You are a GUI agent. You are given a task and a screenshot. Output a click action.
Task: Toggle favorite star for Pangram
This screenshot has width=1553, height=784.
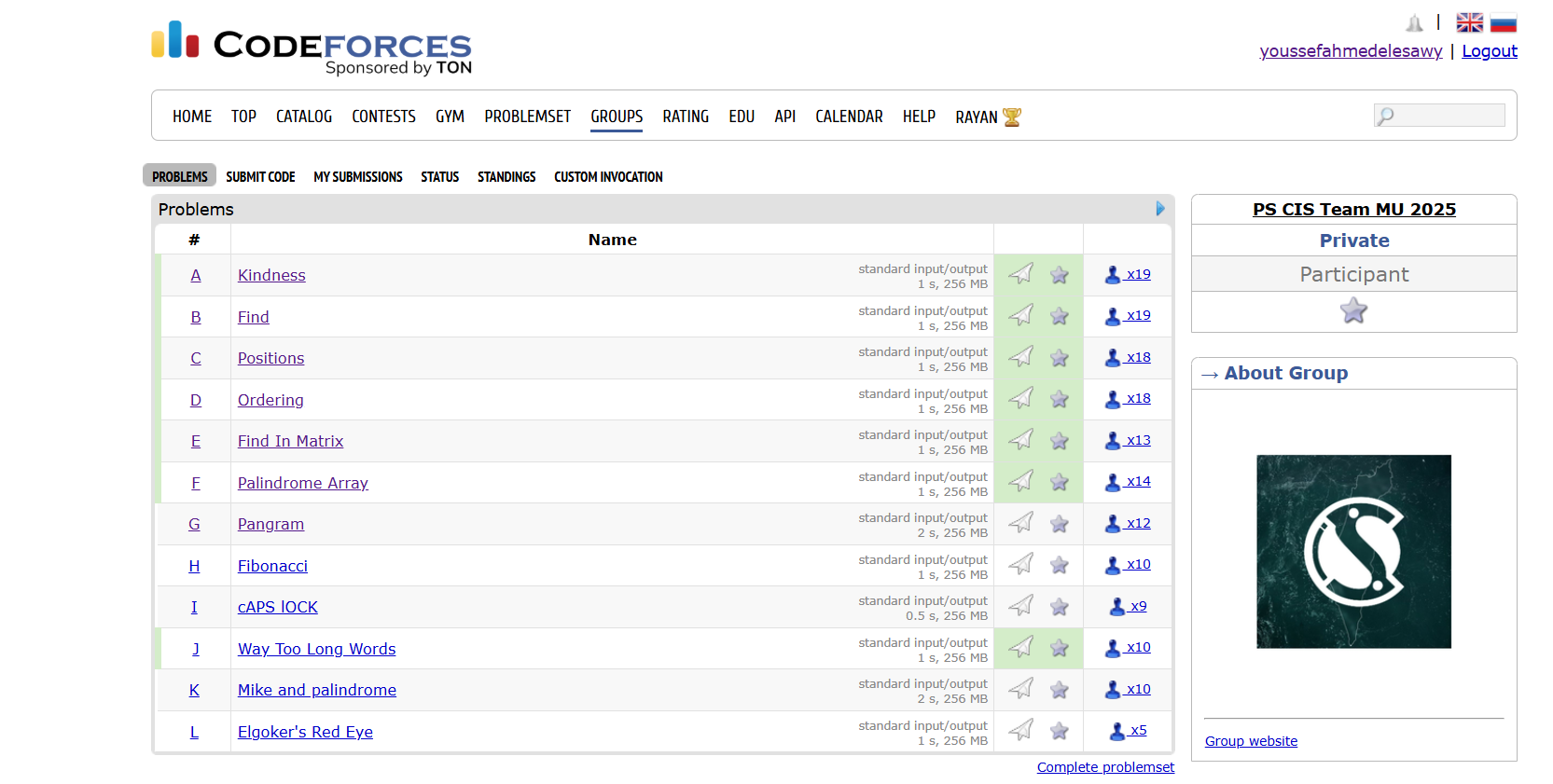coord(1060,523)
